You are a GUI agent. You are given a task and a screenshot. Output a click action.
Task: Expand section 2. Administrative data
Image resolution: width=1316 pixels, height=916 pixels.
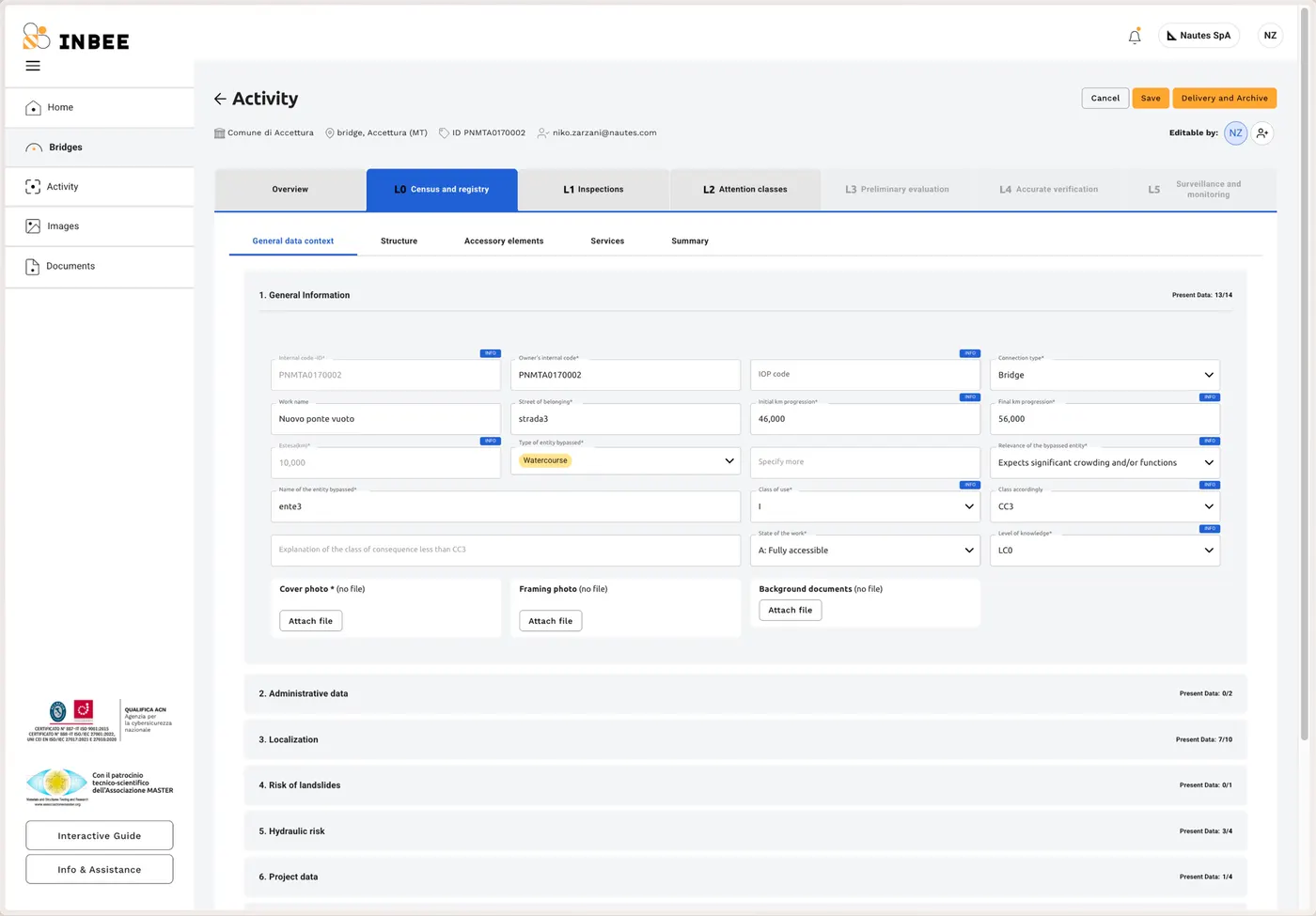click(745, 693)
